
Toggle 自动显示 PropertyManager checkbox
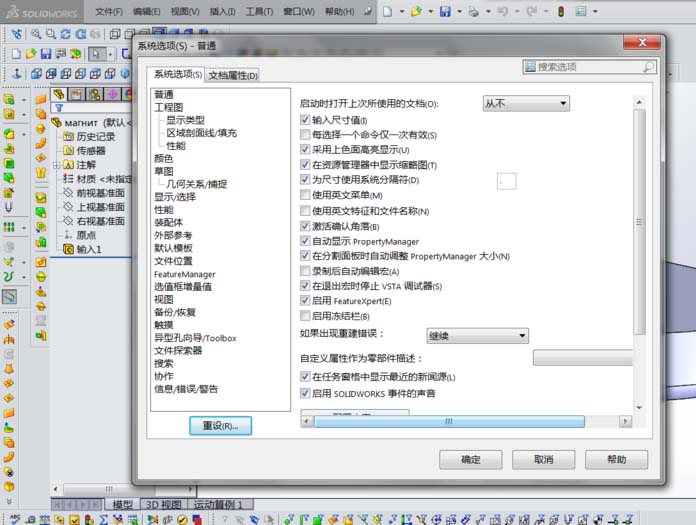305,241
